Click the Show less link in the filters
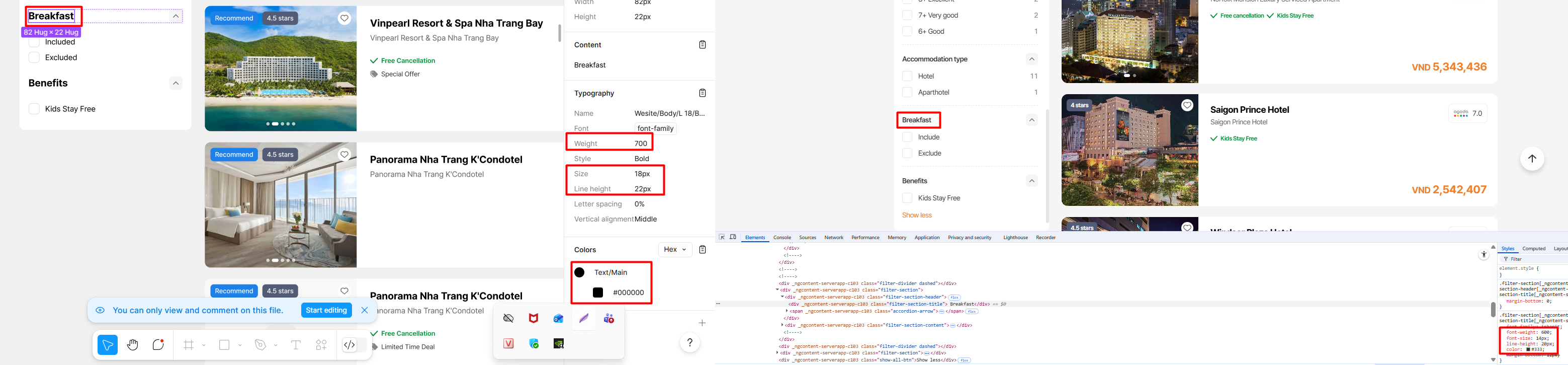The height and width of the screenshot is (365, 1568). tap(917, 215)
